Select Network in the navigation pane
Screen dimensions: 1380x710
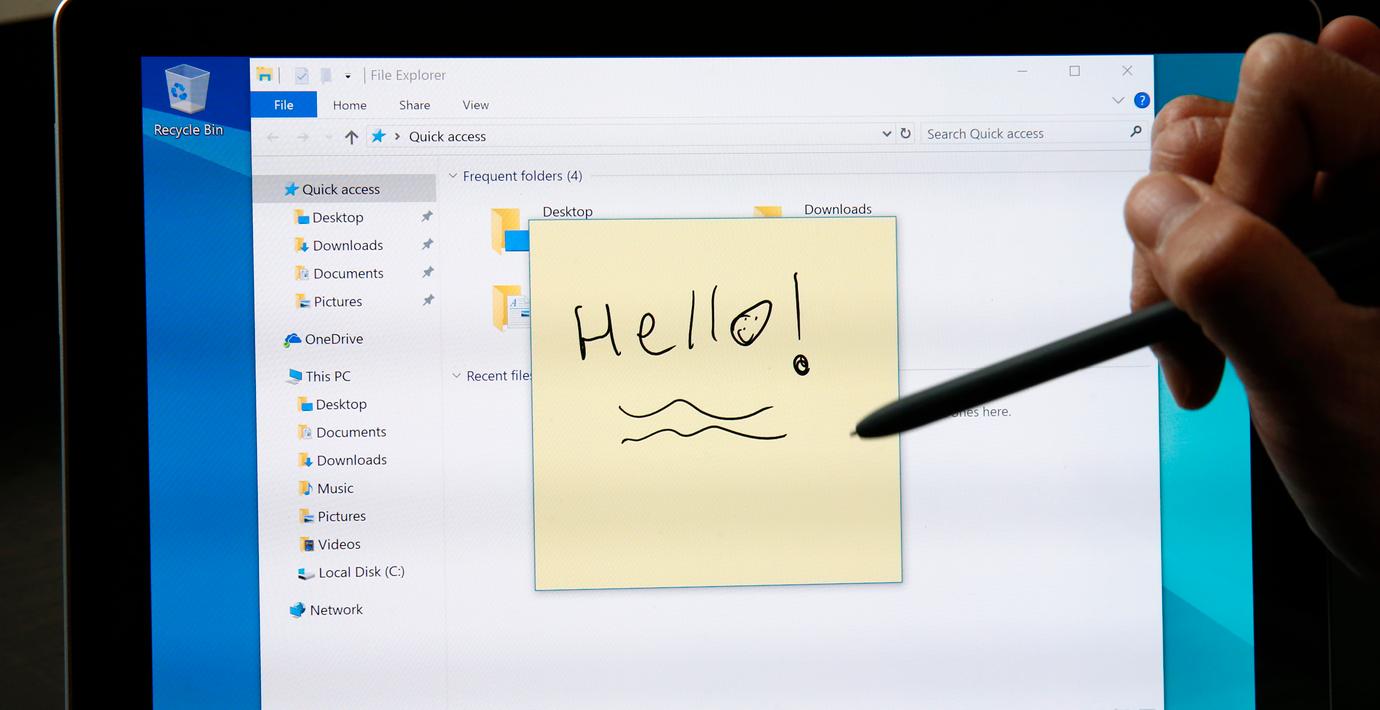[335, 609]
